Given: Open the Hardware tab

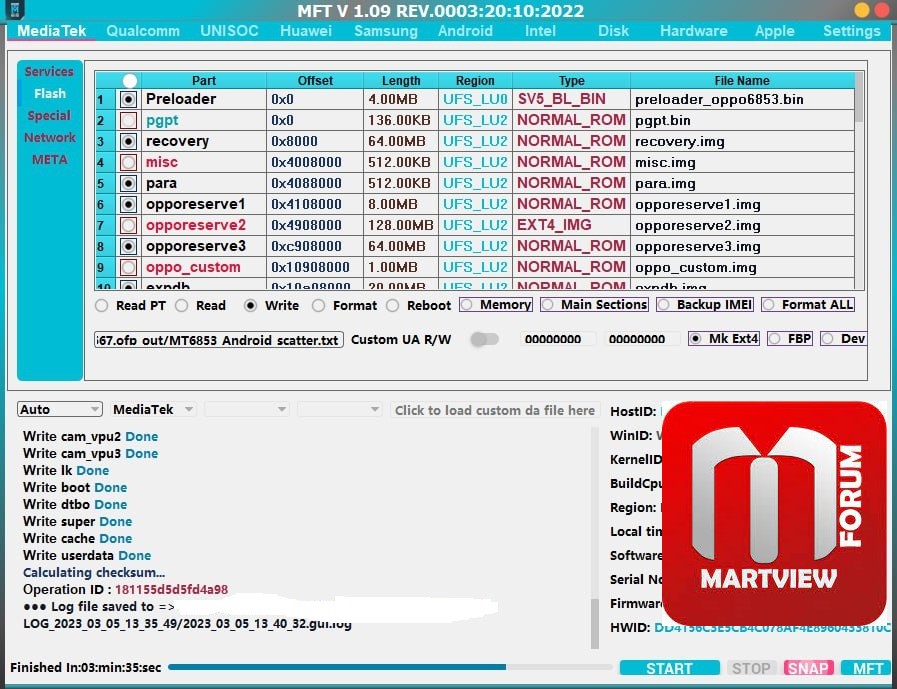Looking at the screenshot, I should (x=693, y=31).
